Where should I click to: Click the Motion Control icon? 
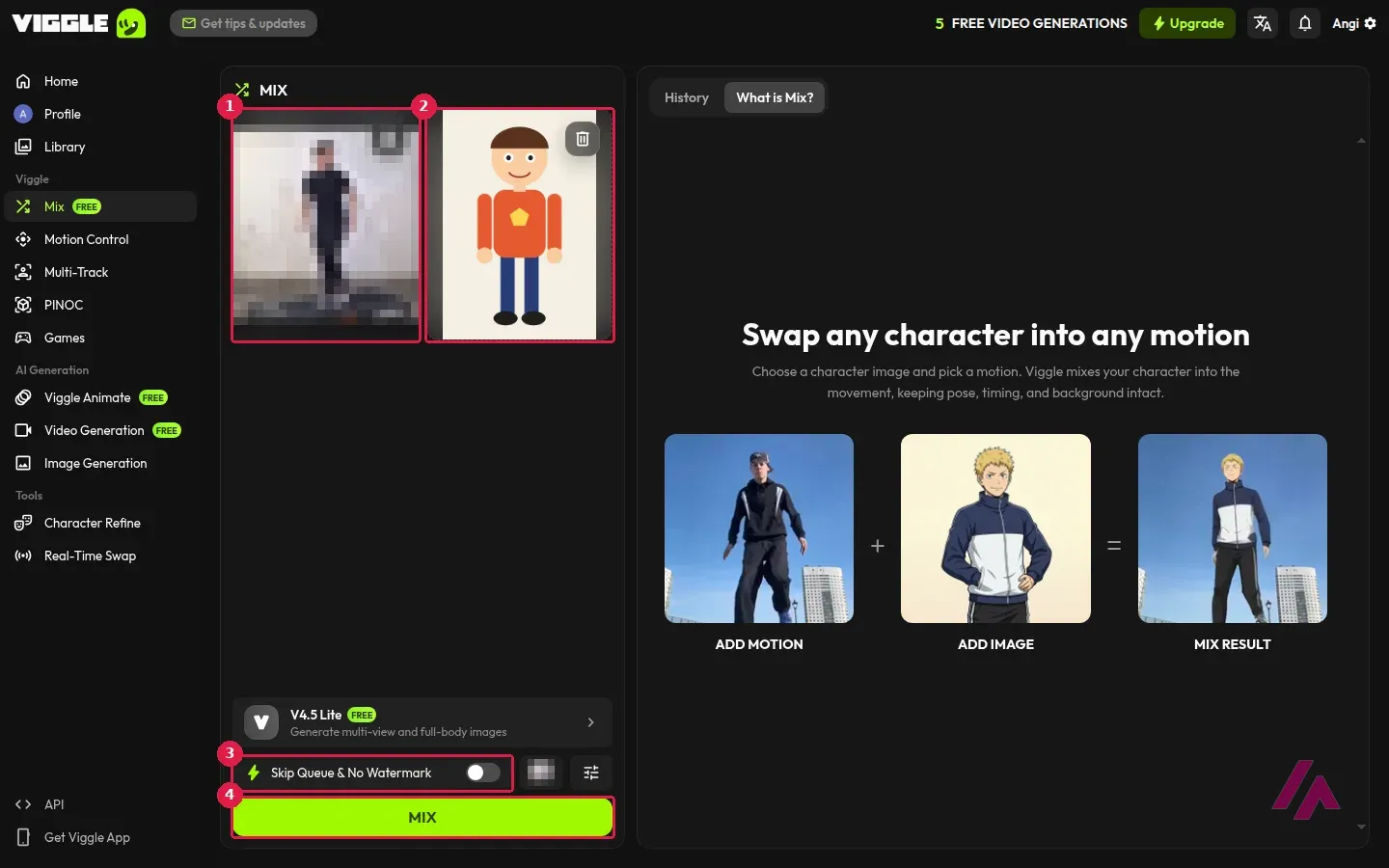23,239
